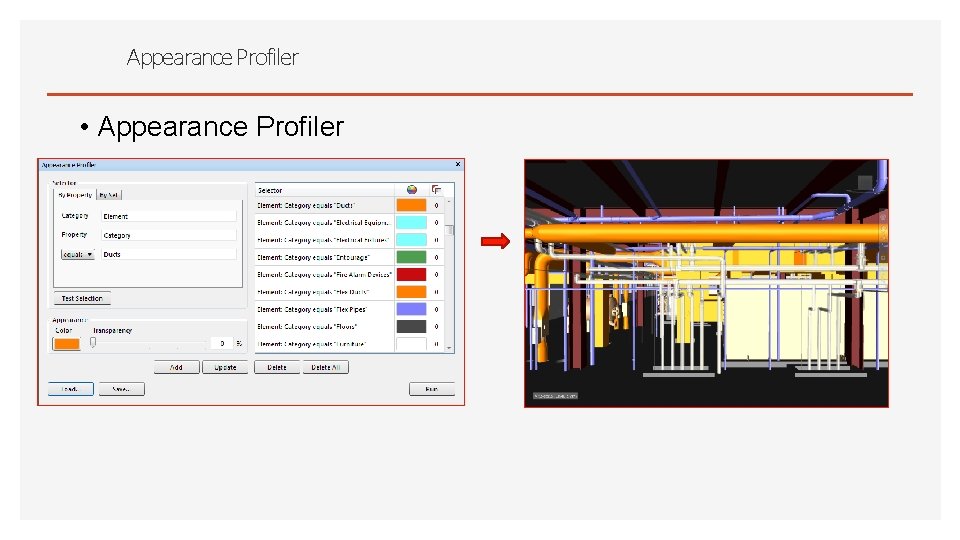Screen dimensions: 960x540
Task: Click the Property field containing Category
Action: 168,235
